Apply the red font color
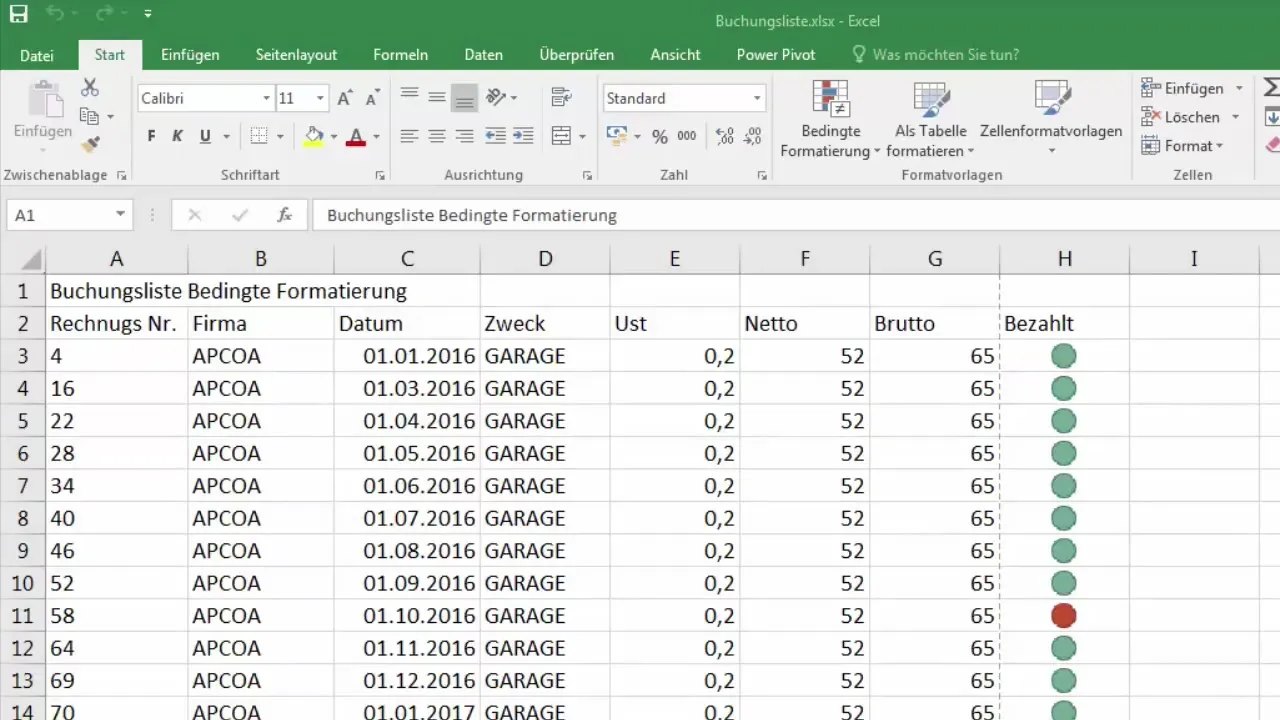The width and height of the screenshot is (1280, 720). [355, 136]
